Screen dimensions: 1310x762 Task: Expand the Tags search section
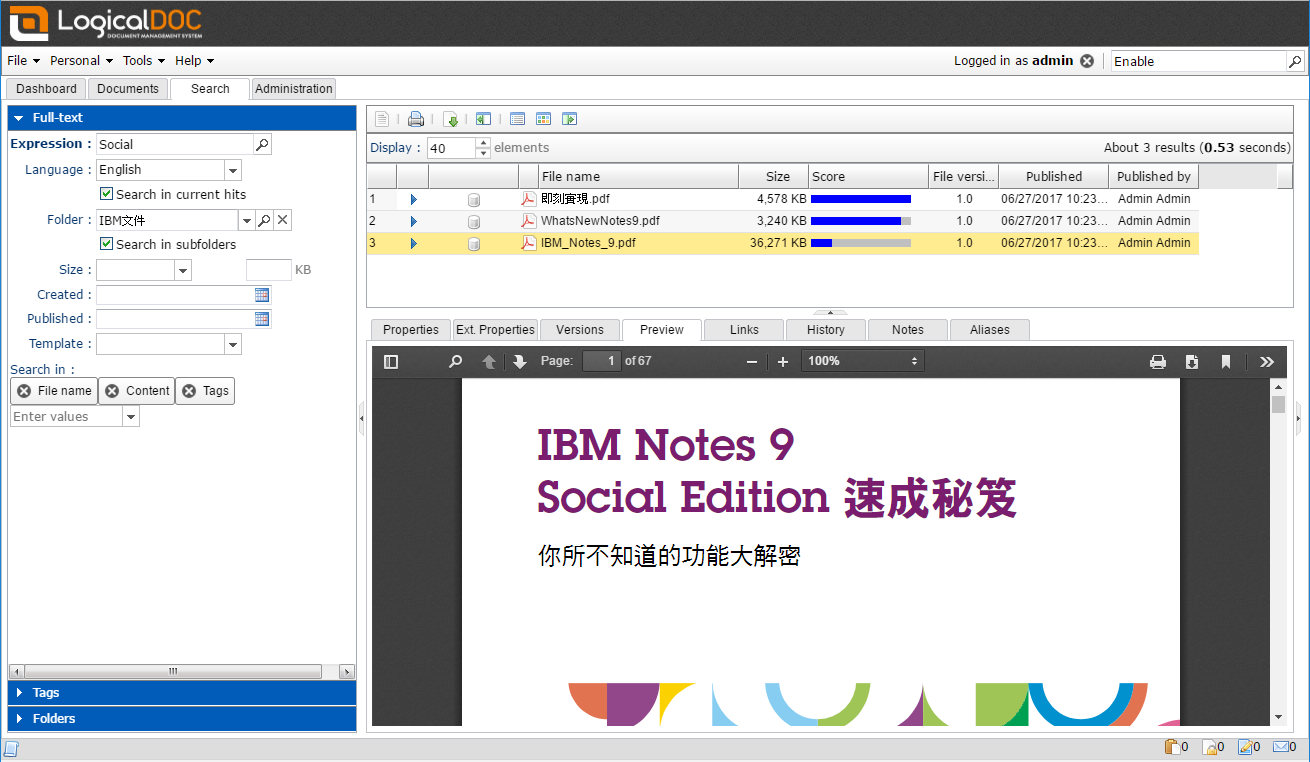pos(182,692)
